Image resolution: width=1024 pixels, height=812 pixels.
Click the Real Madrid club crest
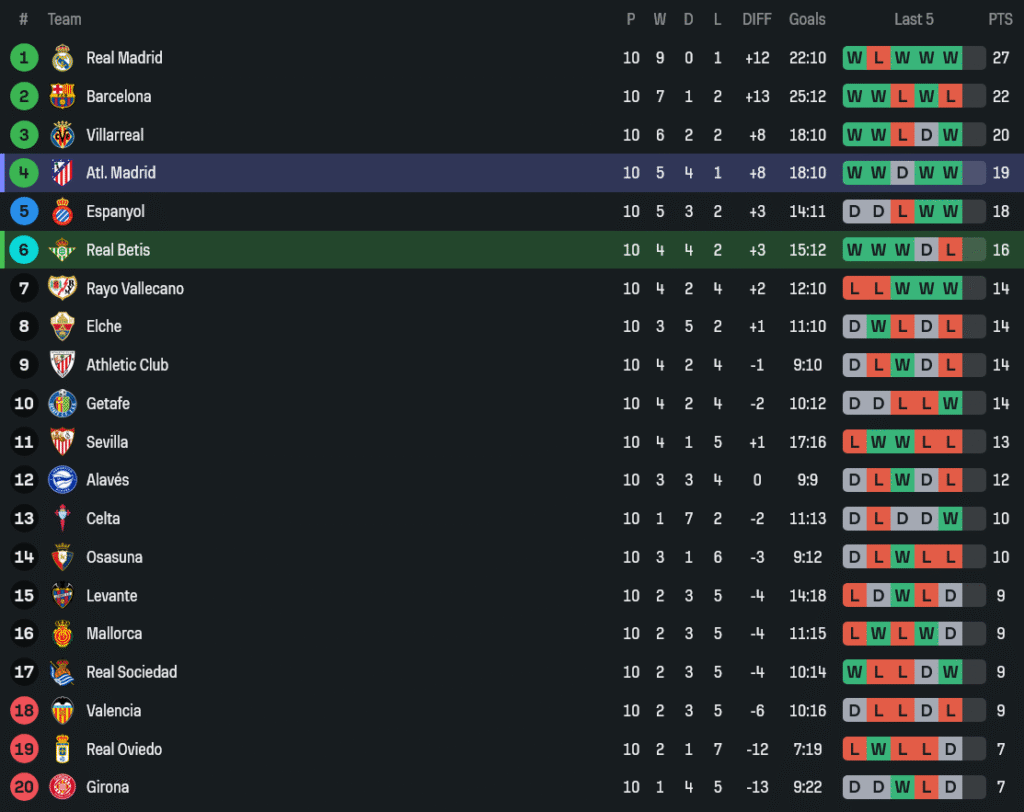(62, 58)
